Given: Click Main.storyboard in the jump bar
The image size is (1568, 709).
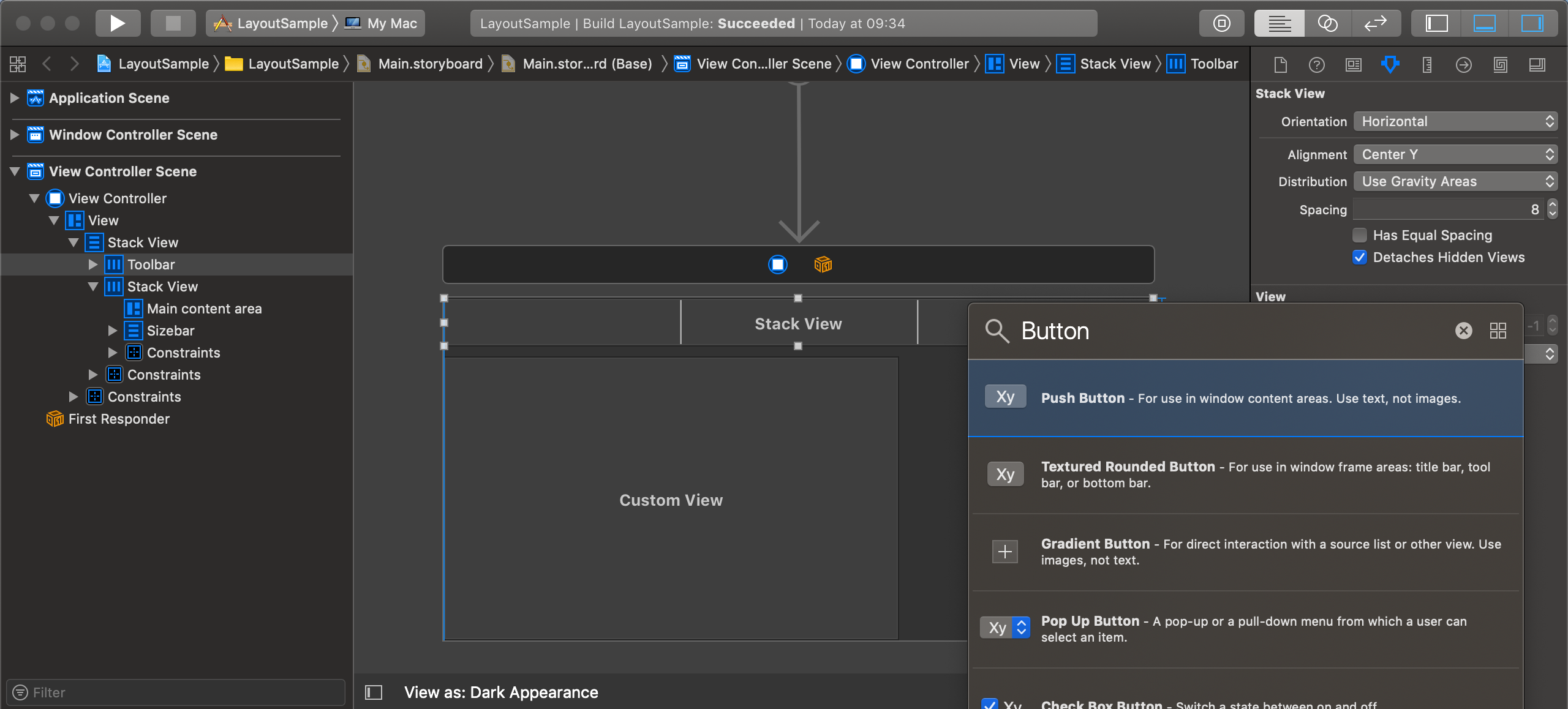Looking at the screenshot, I should (x=429, y=64).
